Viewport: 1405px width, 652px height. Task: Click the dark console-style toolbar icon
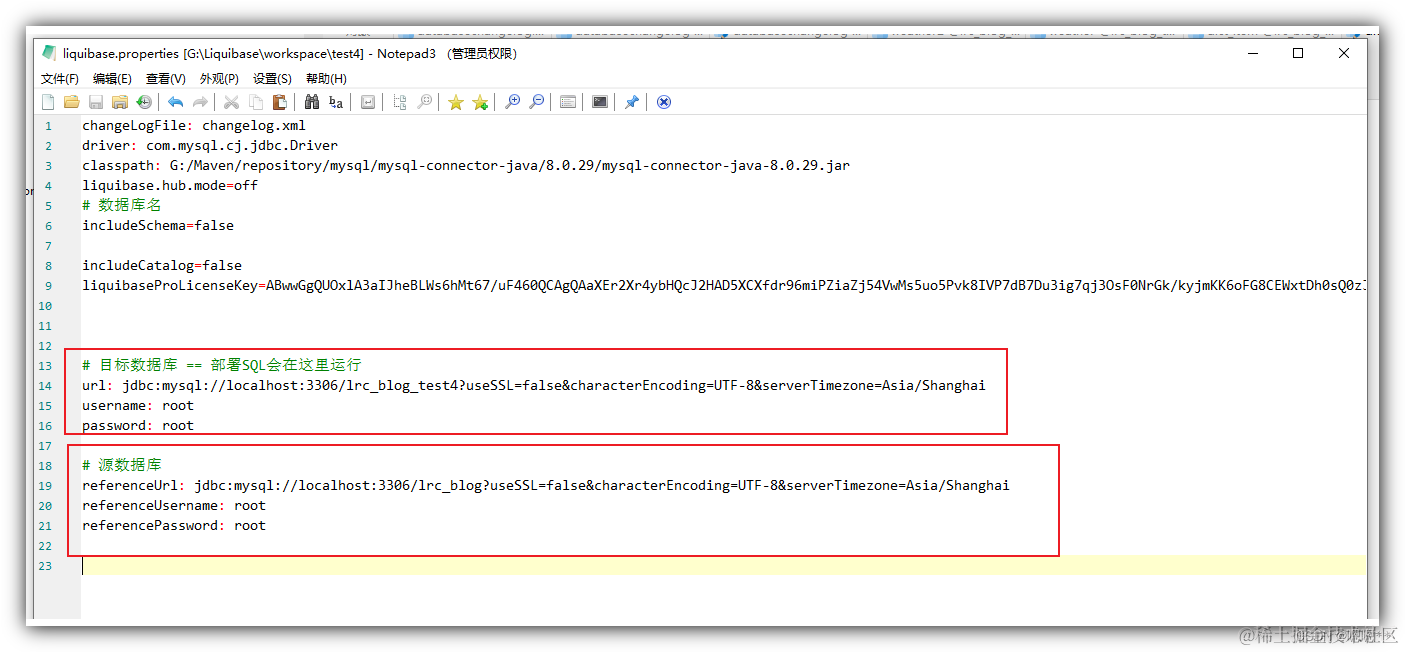click(x=600, y=102)
